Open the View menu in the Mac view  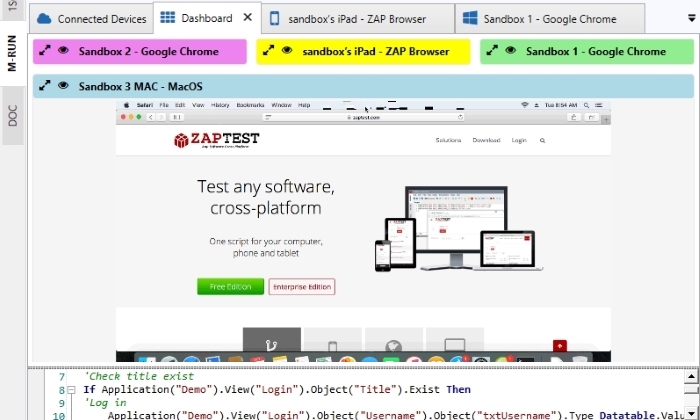[x=198, y=105]
